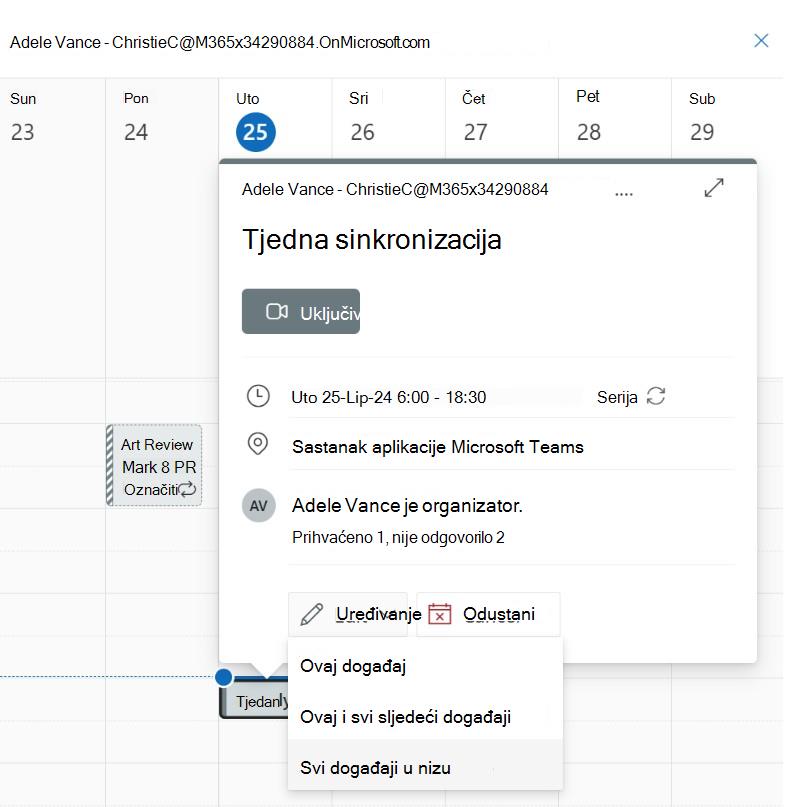The width and height of the screenshot is (795, 807).
Task: Click the current time indicator dot
Action: tap(224, 677)
